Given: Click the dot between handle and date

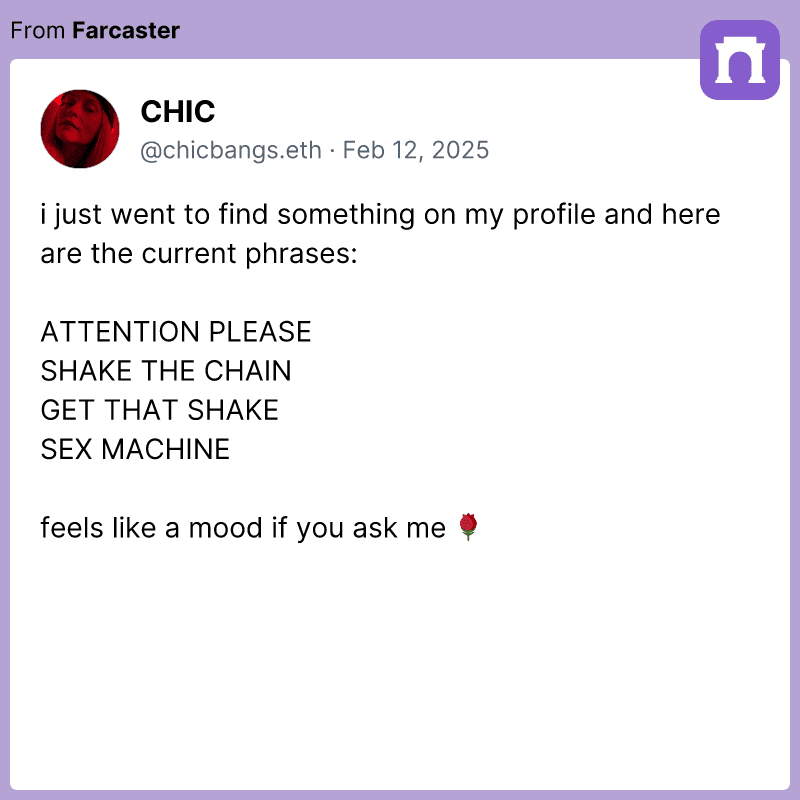Looking at the screenshot, I should pyautogui.click(x=332, y=151).
